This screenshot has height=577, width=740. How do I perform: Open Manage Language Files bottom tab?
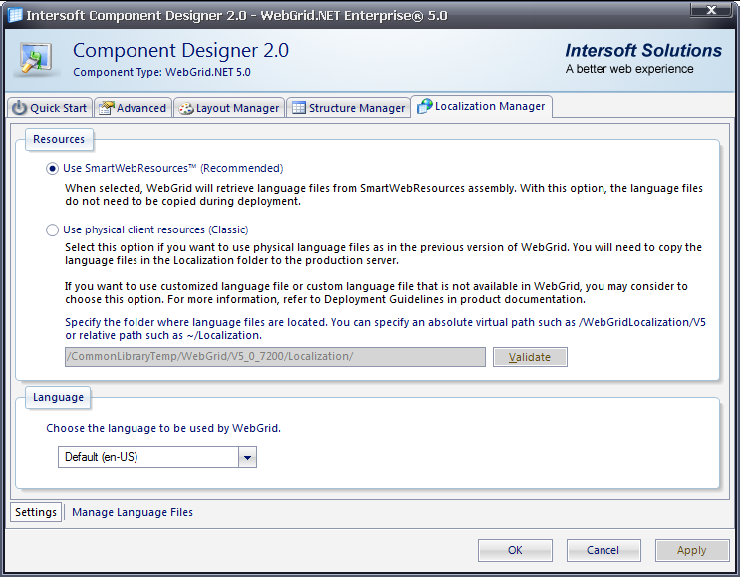click(x=132, y=512)
